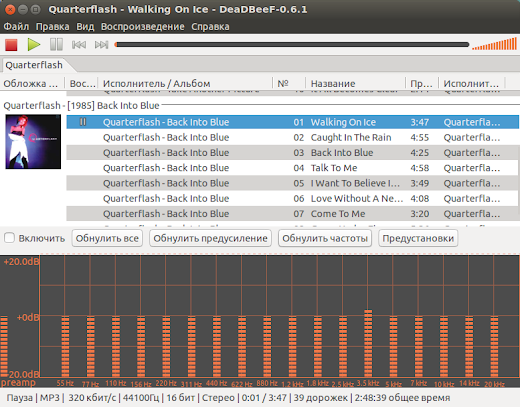Click the 3:47 duration of Walking On Ice
Image resolution: width=520 pixels, height=407 pixels.
coord(420,122)
